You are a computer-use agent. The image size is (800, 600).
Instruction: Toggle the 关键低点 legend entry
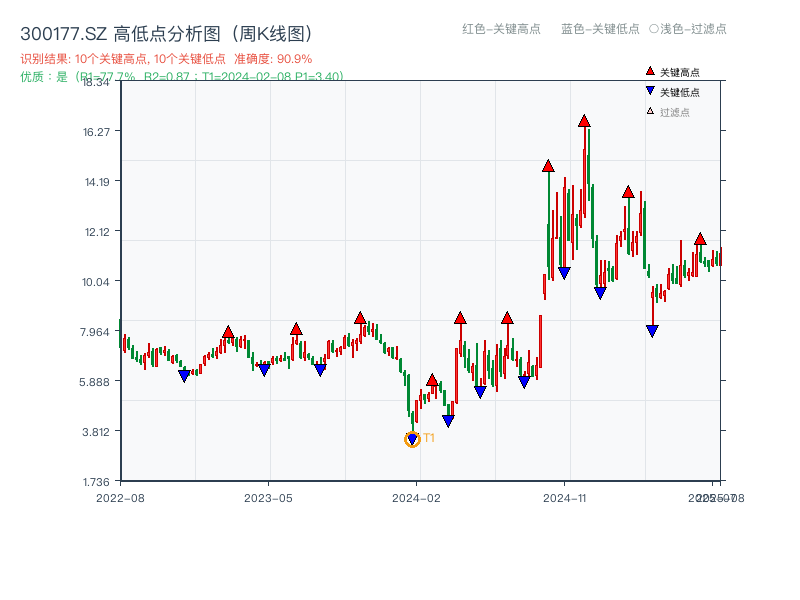672,92
